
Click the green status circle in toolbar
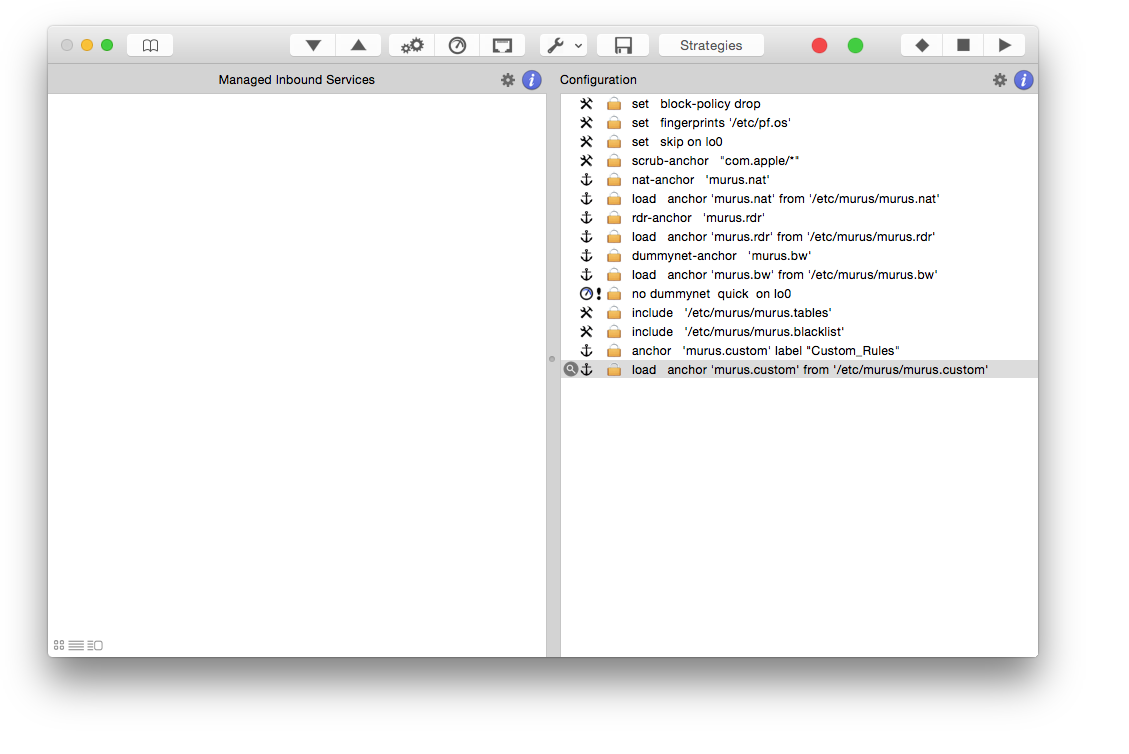pos(855,45)
